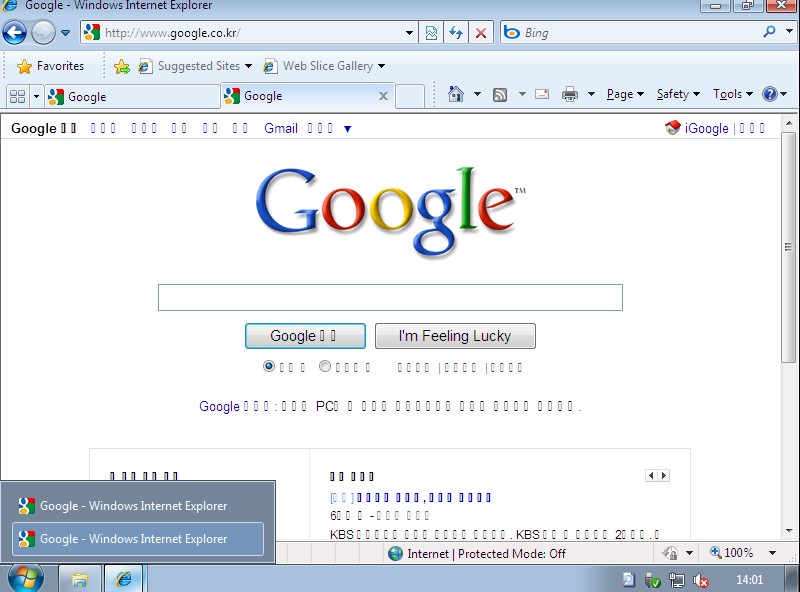Viewport: 800px width, 592px height.
Task: Open search provider dropdown beside magnifier
Action: 789,32
